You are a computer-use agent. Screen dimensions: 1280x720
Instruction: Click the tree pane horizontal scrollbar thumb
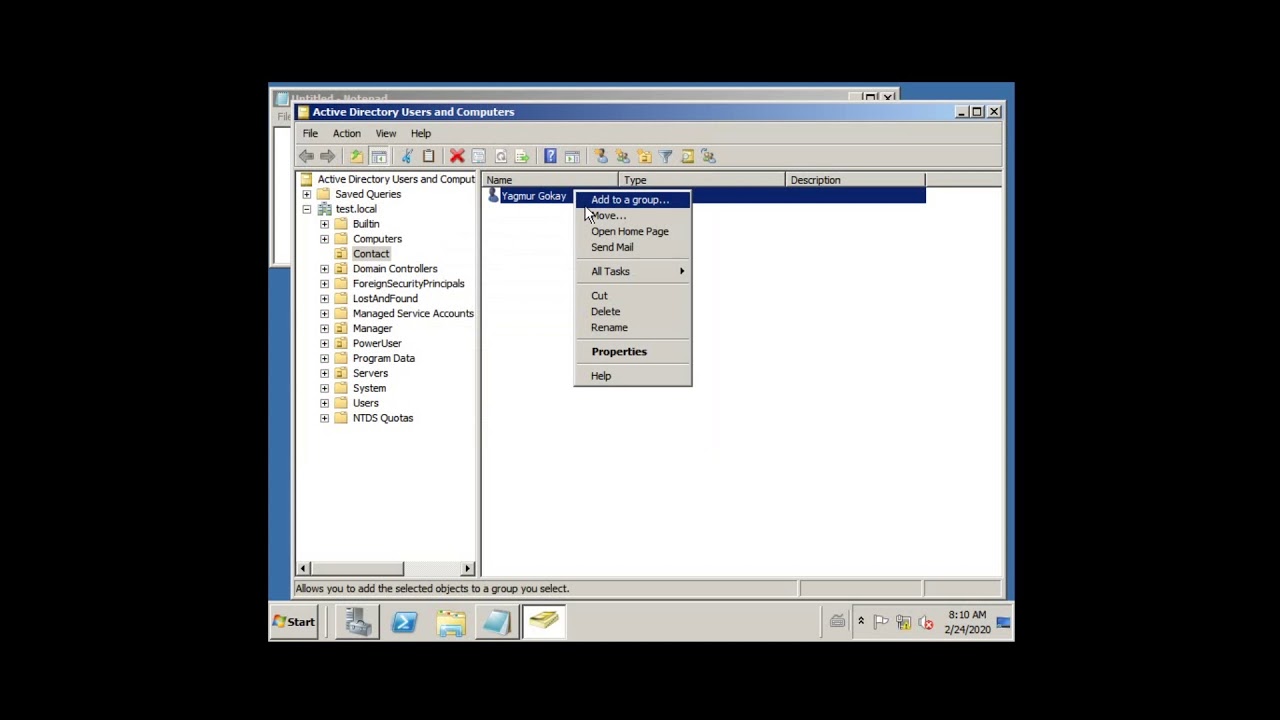(x=356, y=568)
